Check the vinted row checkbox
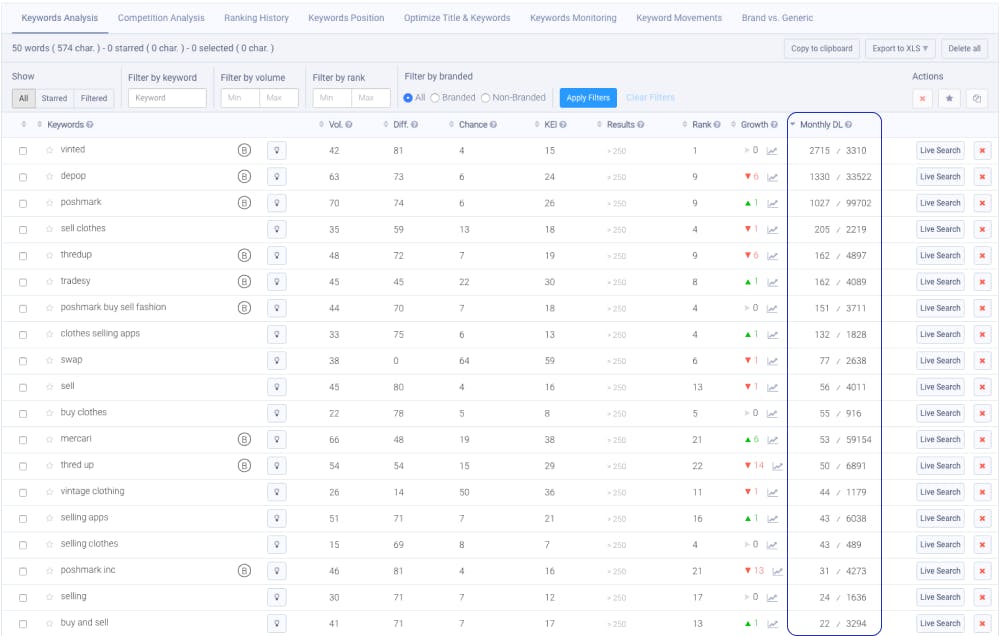This screenshot has height=636, width=1000. (23, 151)
